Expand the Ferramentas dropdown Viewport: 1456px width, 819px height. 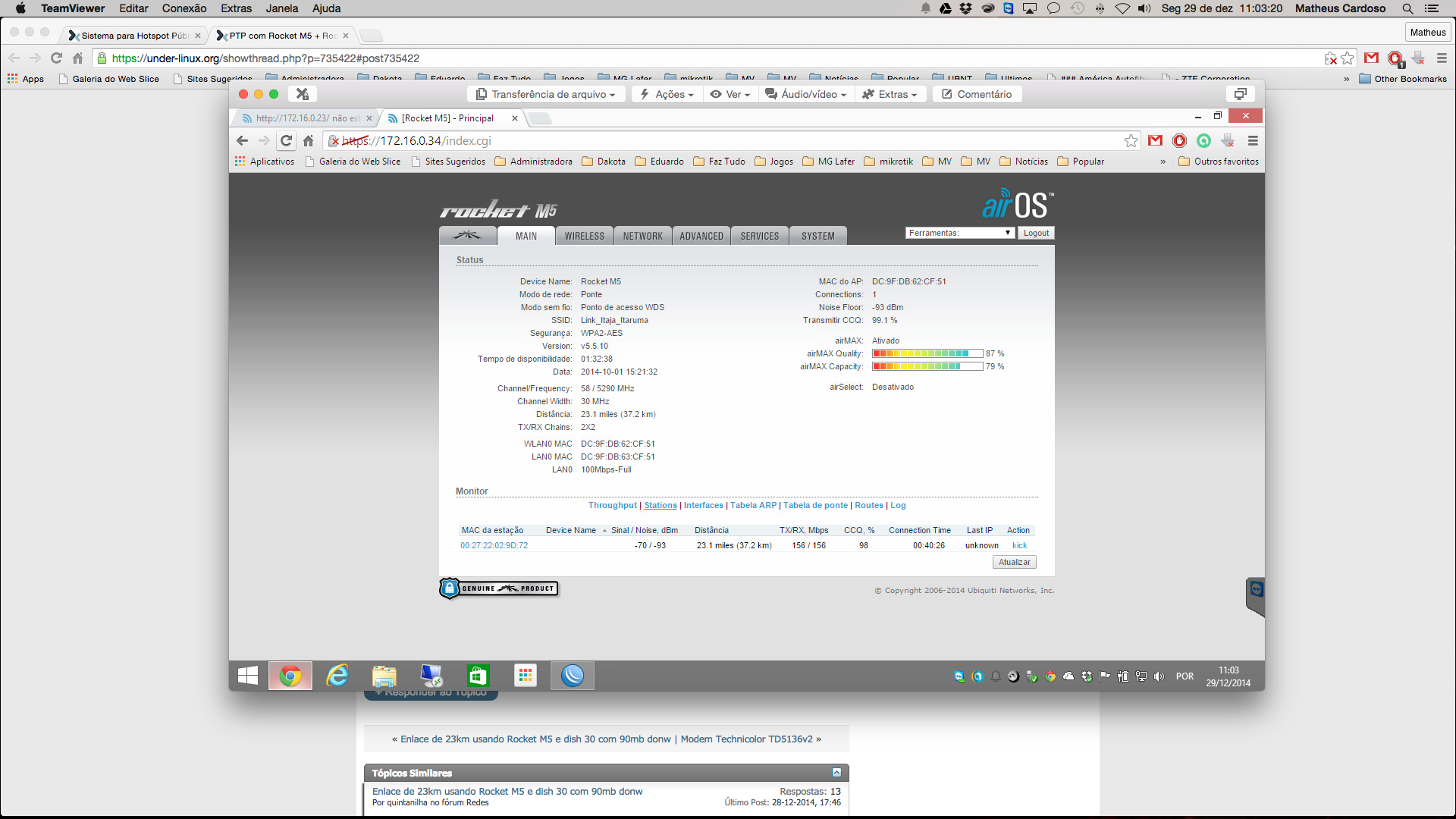[x=959, y=233]
